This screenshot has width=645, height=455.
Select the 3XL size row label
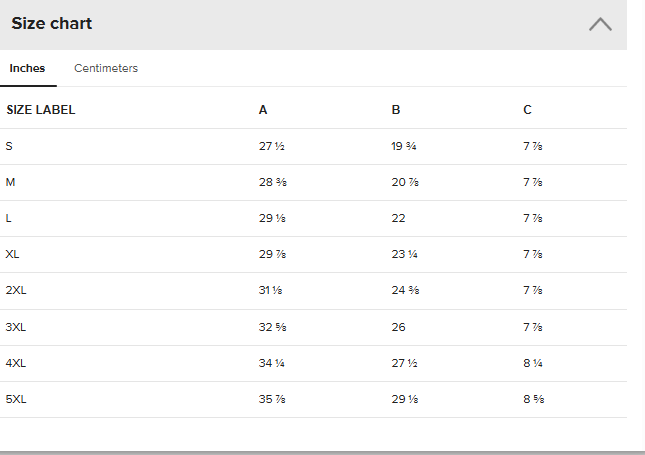click(x=15, y=327)
